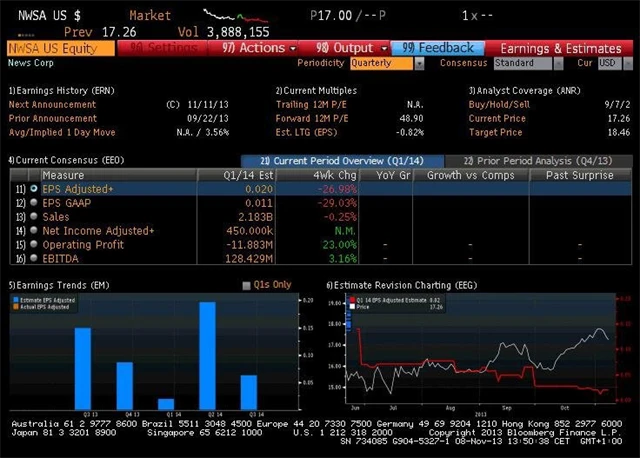Select the Net Income Adjusted+ radio button
Screen dimensions: 640x458
[x=34, y=230]
